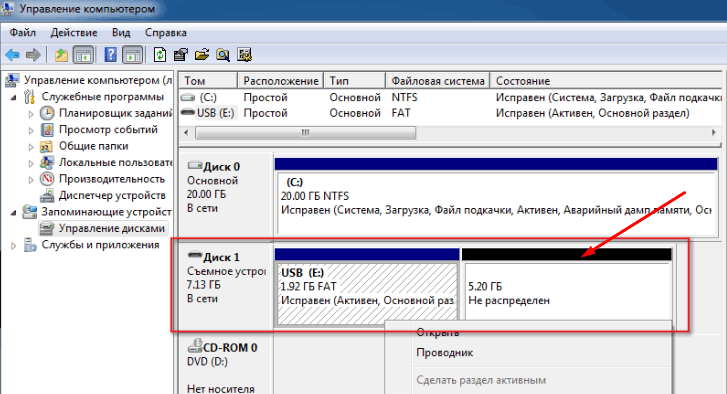
Task: Choose Проводник in context menu
Action: (445, 353)
